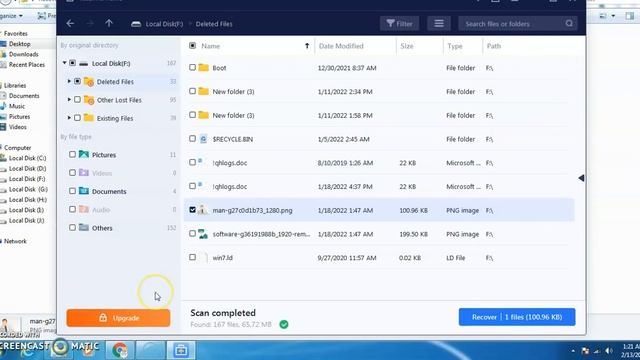640x360 pixels.
Task: Check Other Lost Files tree checkbox
Action: [77, 100]
